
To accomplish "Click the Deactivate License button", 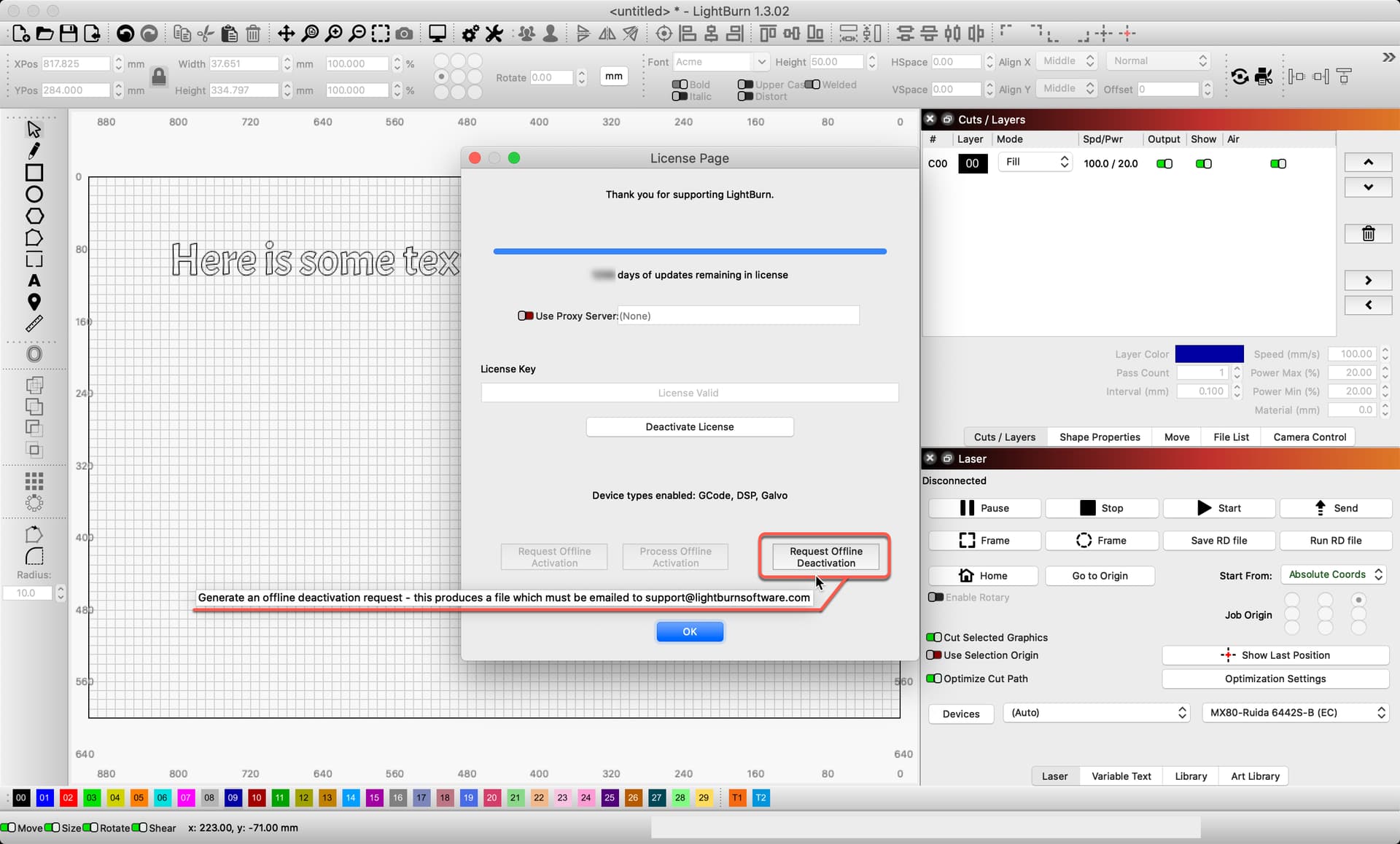I will pos(689,426).
